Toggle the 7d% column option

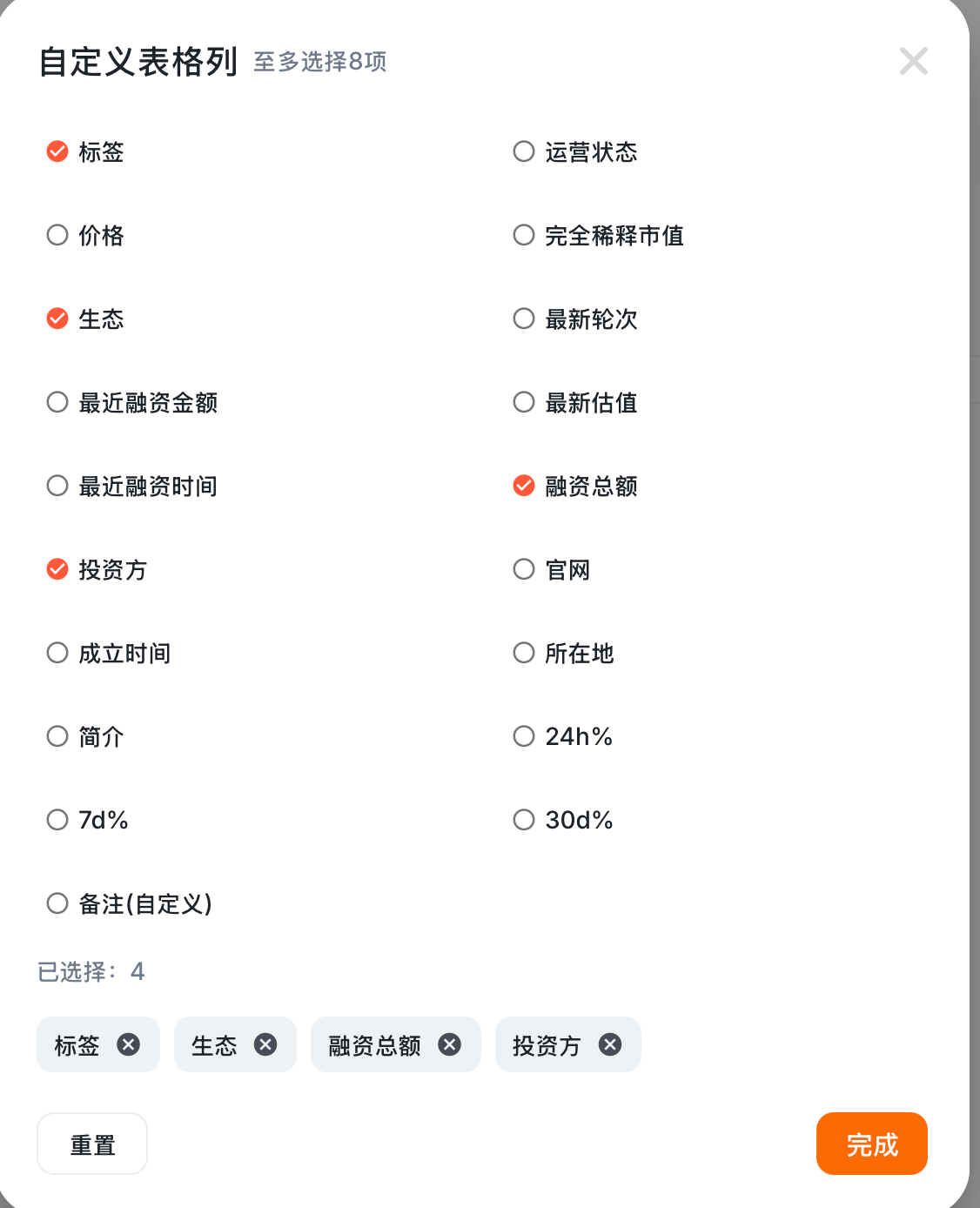click(57, 820)
